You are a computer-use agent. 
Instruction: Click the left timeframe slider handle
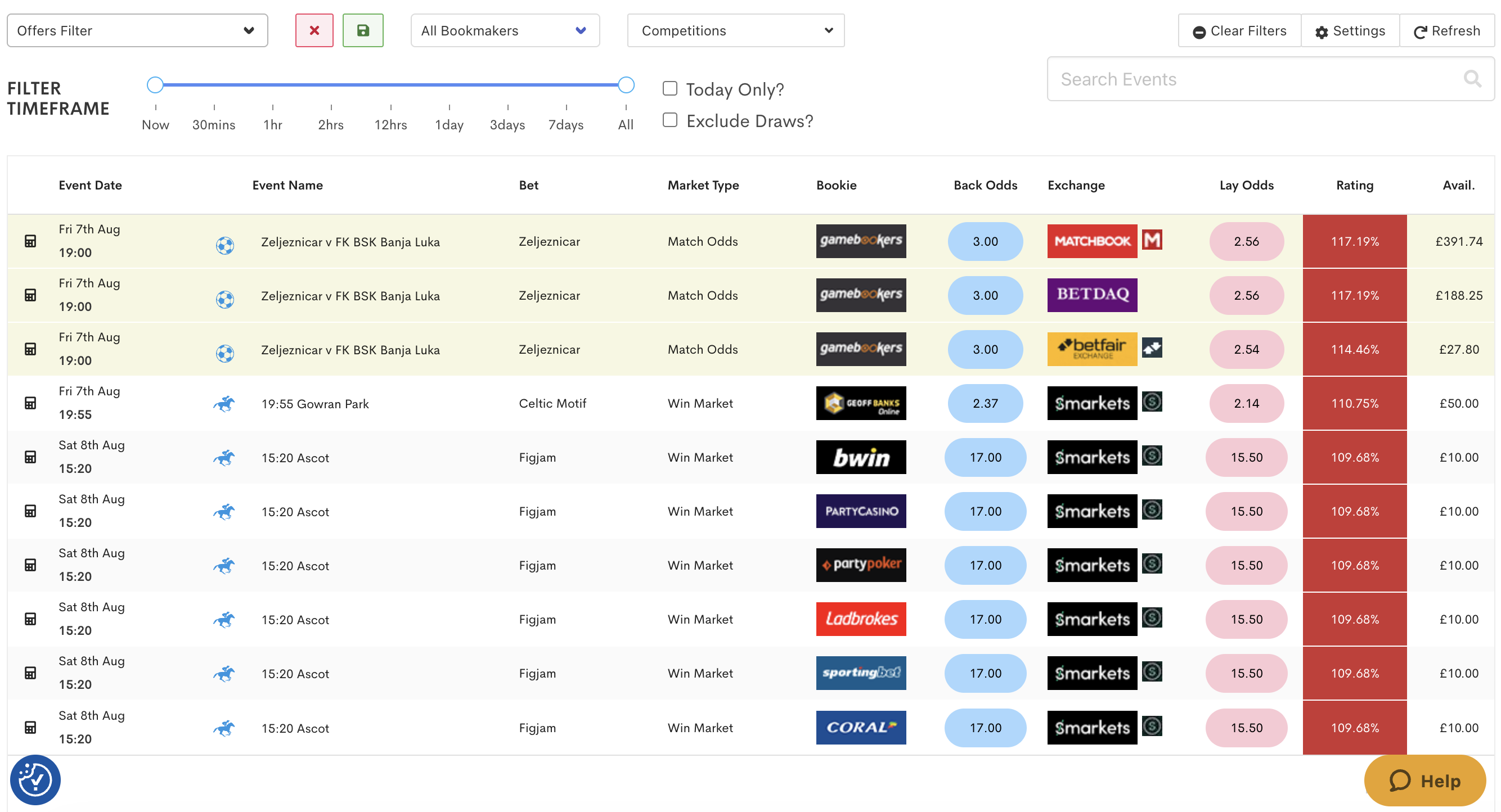155,85
